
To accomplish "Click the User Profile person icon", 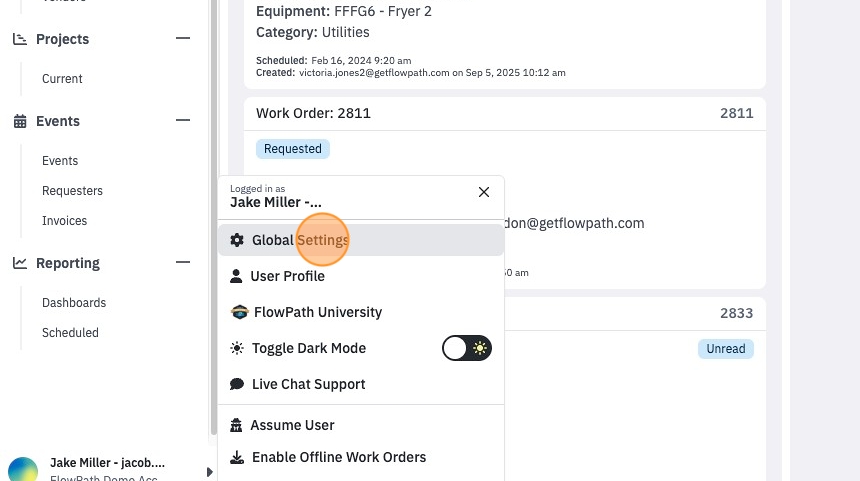I will pyautogui.click(x=236, y=276).
